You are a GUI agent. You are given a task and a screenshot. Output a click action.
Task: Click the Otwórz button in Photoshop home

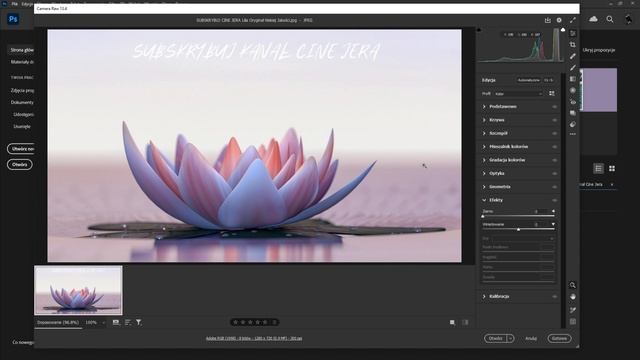(x=20, y=164)
